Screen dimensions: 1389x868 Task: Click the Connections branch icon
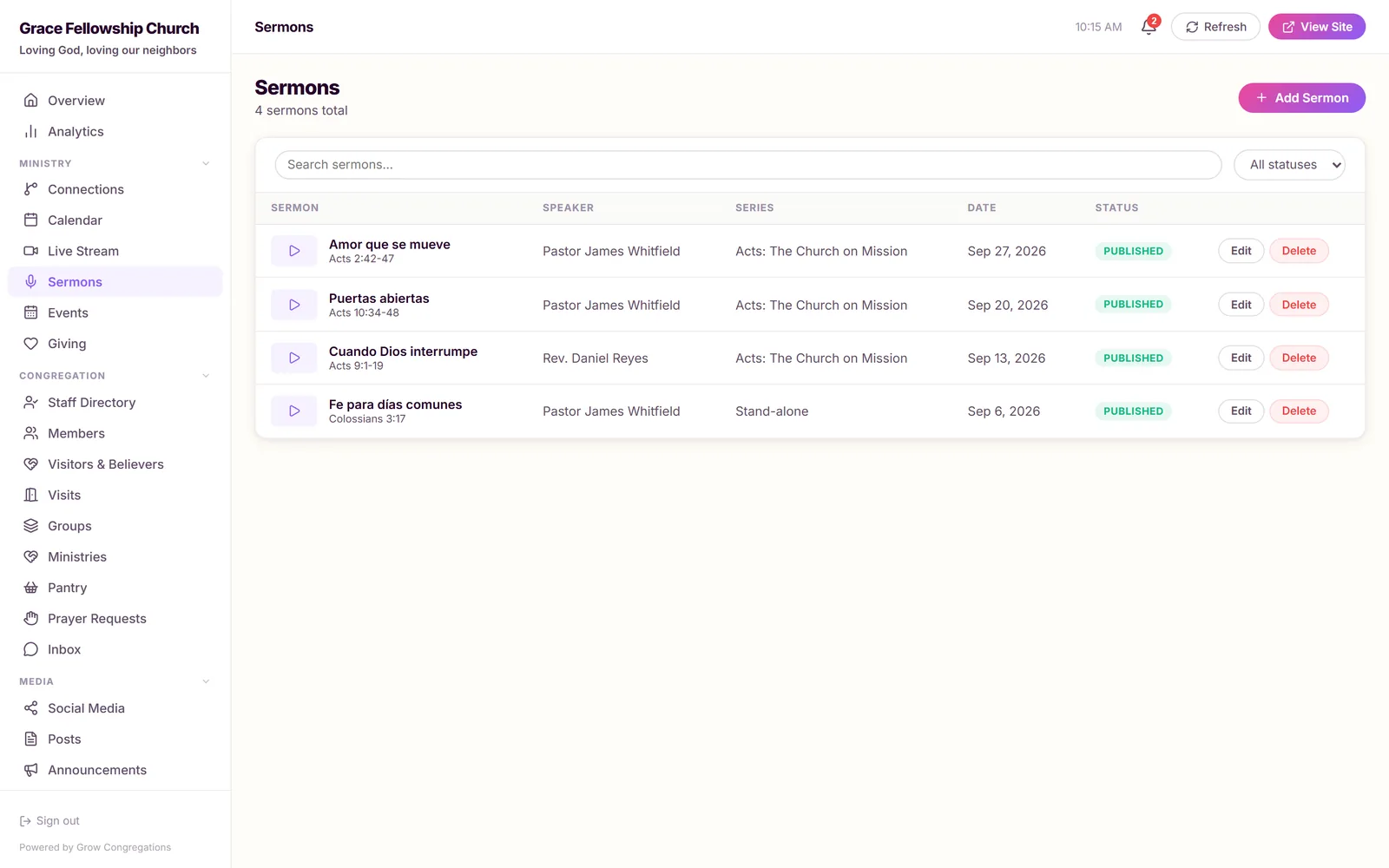coord(31,189)
